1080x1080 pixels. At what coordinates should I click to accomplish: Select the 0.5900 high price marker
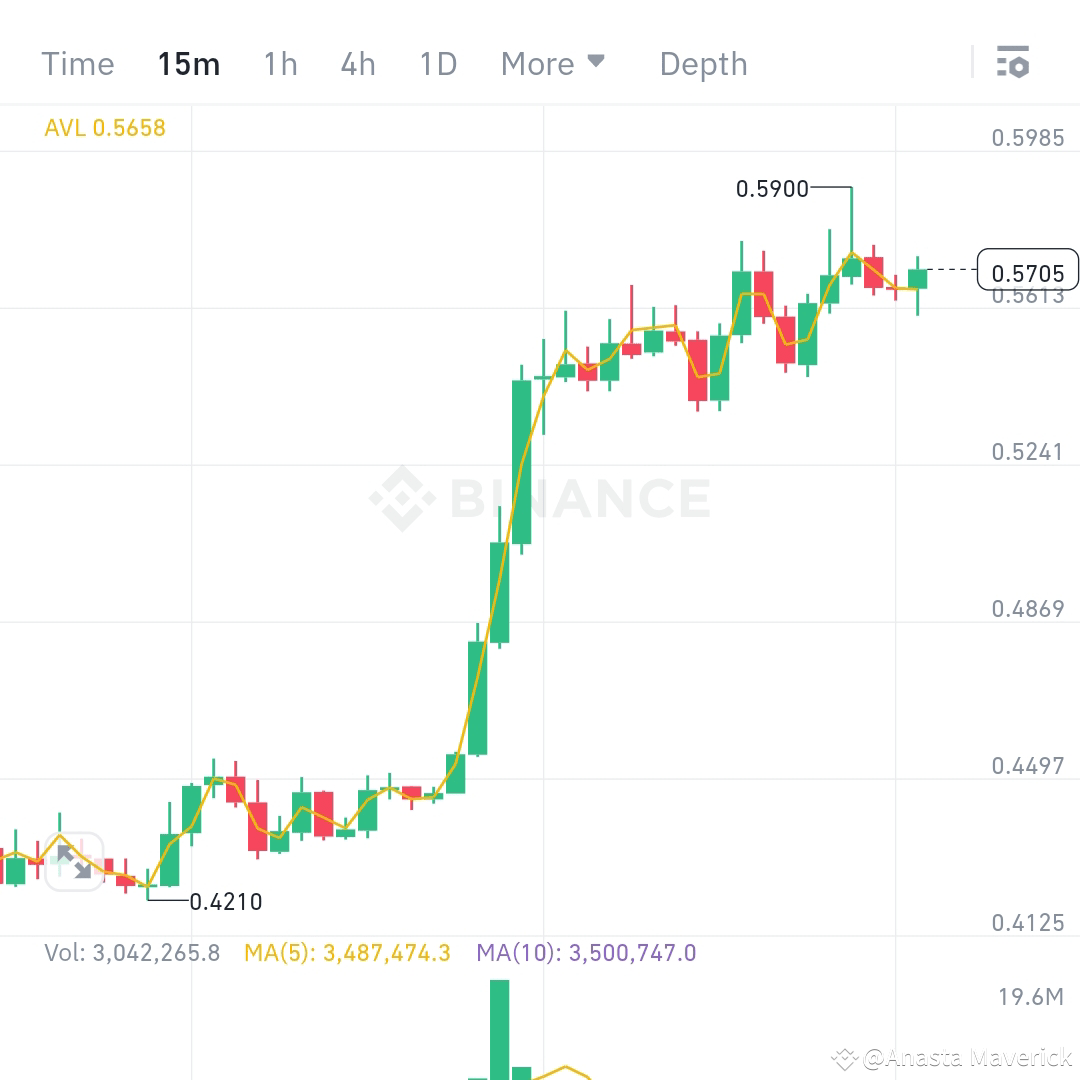point(772,188)
